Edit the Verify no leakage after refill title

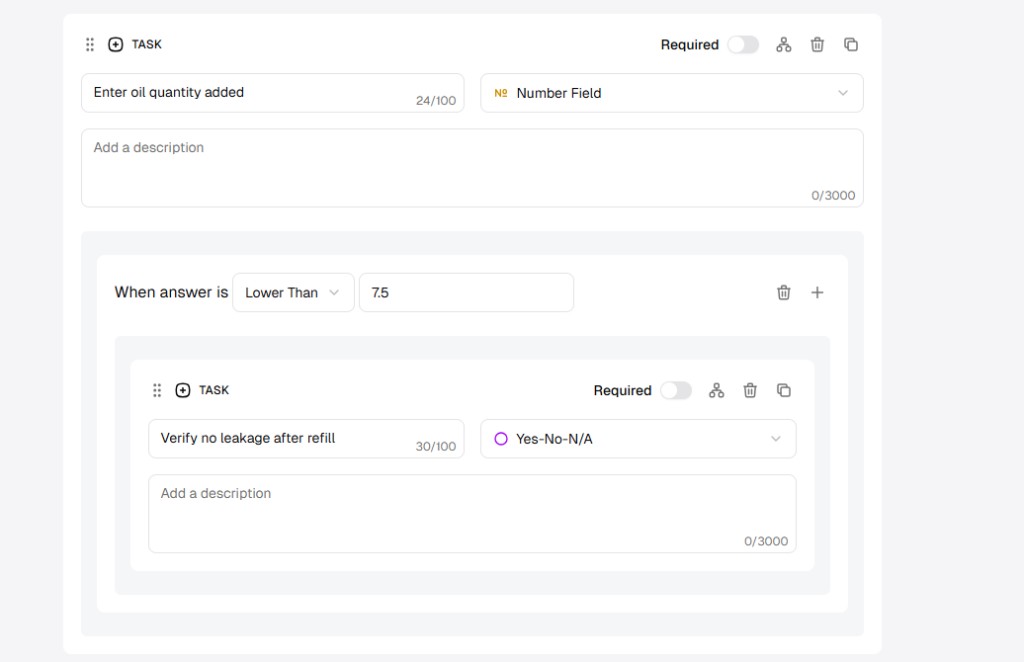[306, 439]
